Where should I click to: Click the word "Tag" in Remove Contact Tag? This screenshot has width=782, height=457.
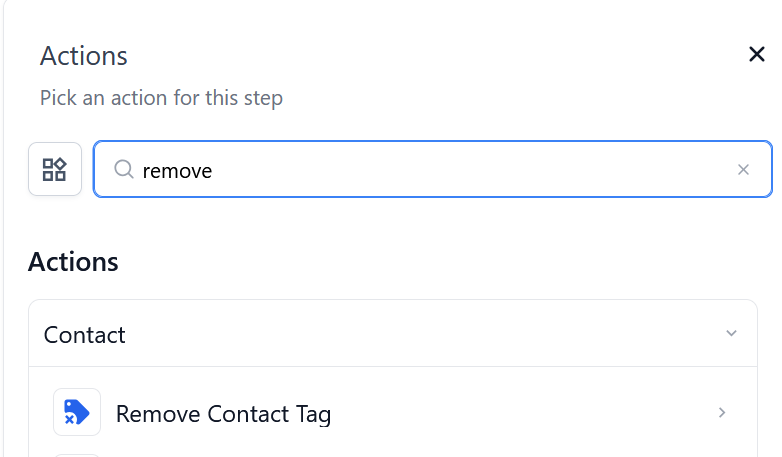point(312,414)
